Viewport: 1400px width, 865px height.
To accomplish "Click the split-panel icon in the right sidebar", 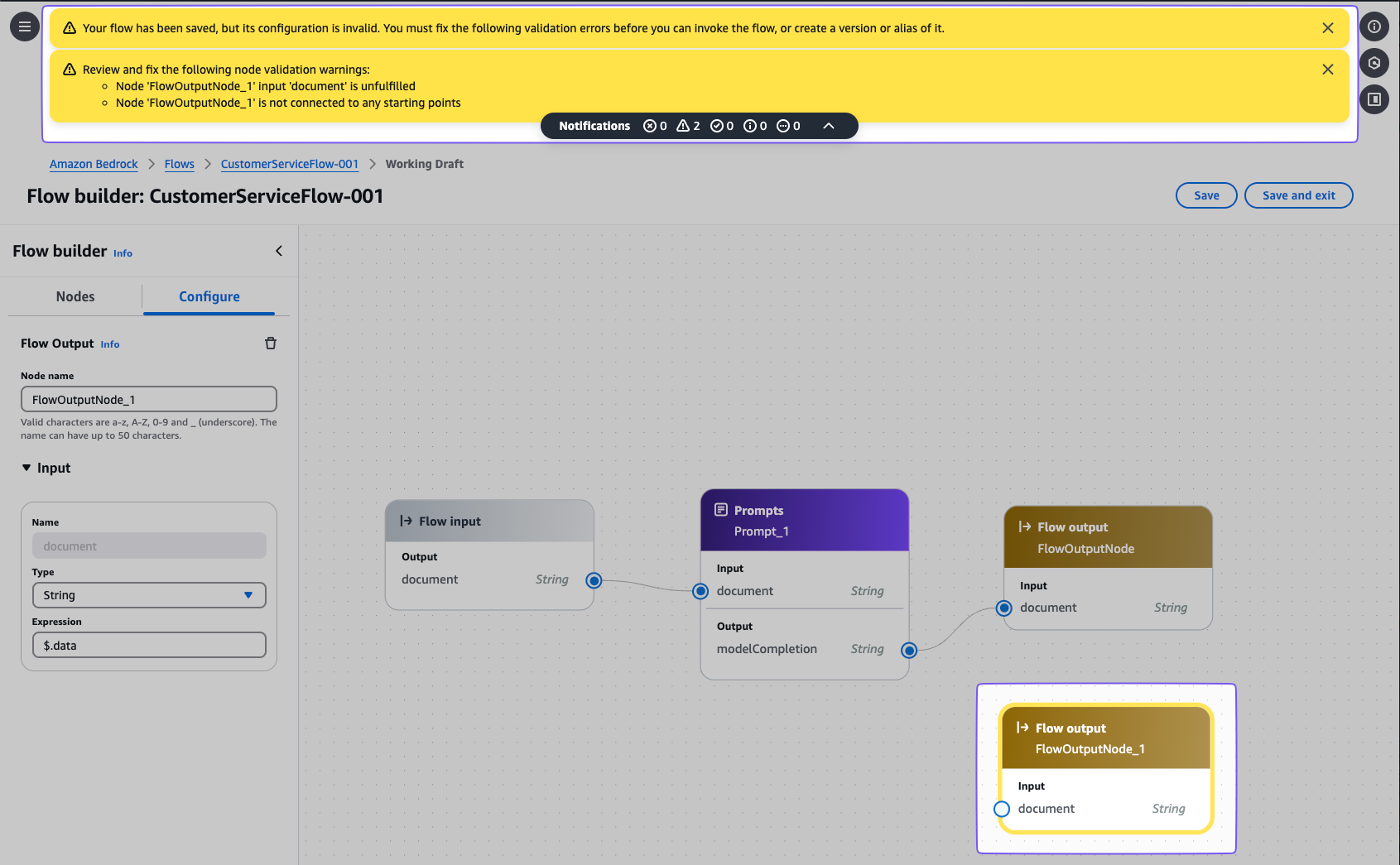I will click(1374, 99).
